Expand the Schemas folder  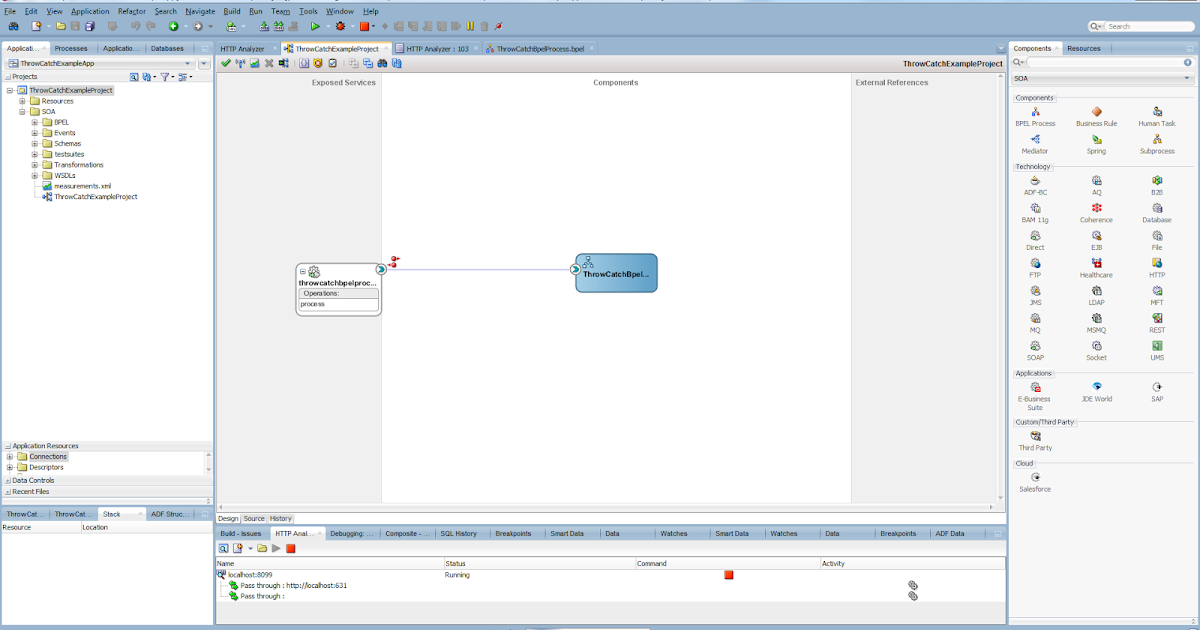pos(36,142)
